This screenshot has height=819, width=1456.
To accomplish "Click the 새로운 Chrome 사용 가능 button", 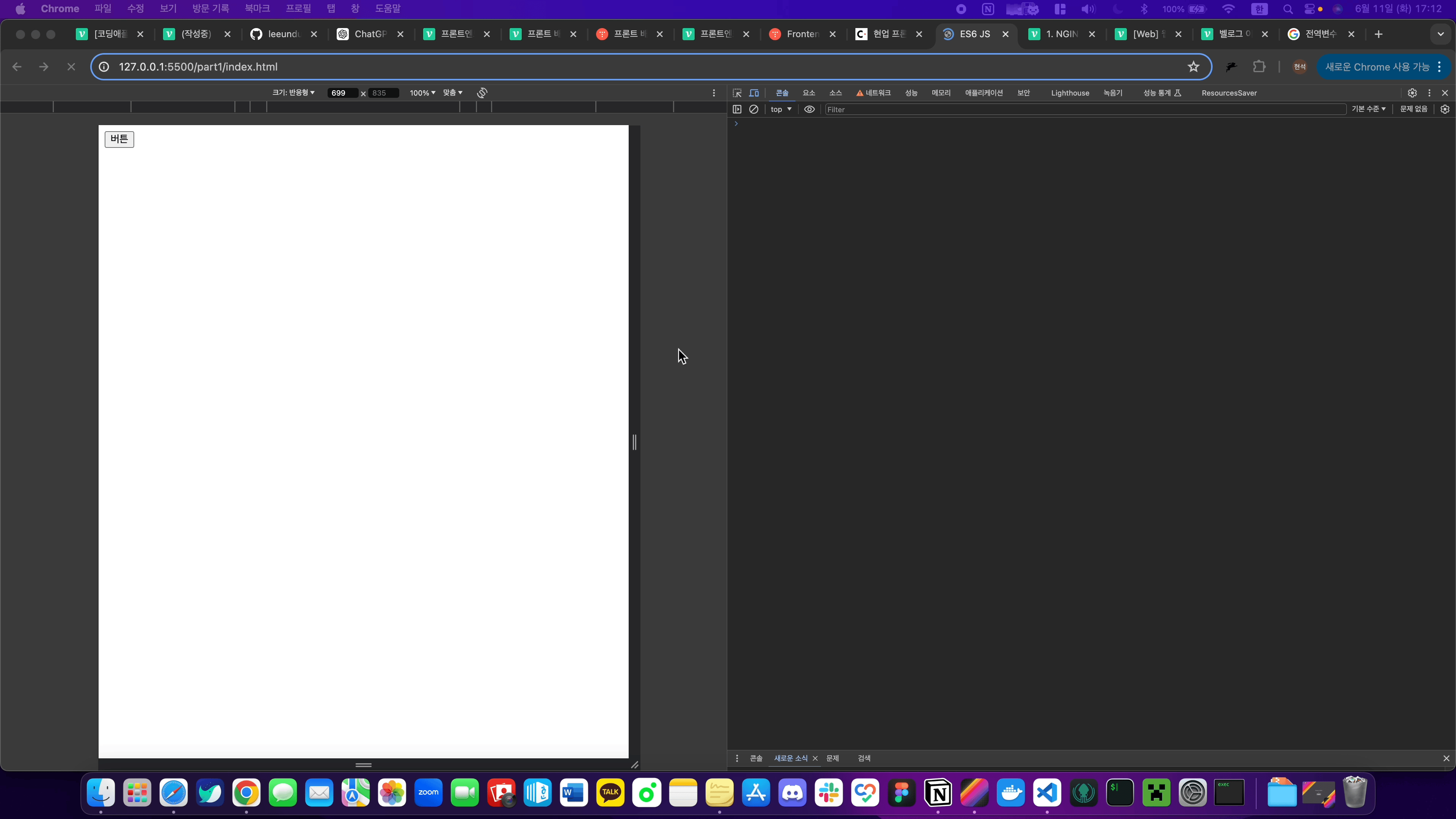I will [x=1377, y=67].
